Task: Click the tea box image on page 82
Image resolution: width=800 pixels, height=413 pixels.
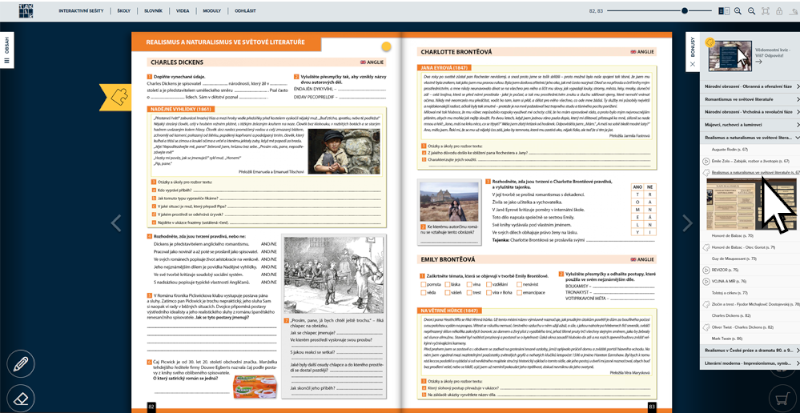Action: pyautogui.click(x=254, y=387)
